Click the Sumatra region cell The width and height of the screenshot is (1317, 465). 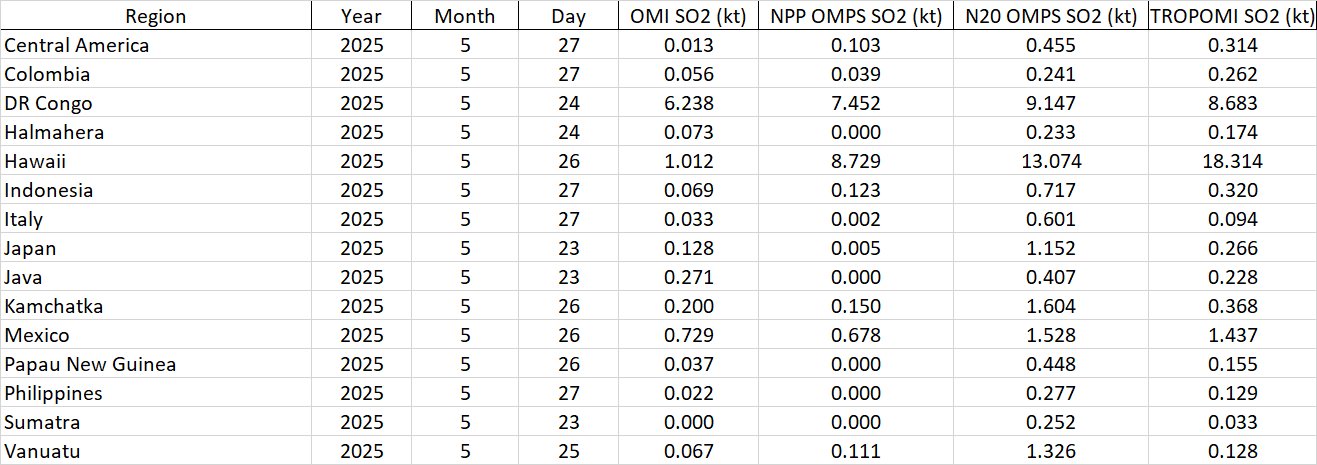42,422
